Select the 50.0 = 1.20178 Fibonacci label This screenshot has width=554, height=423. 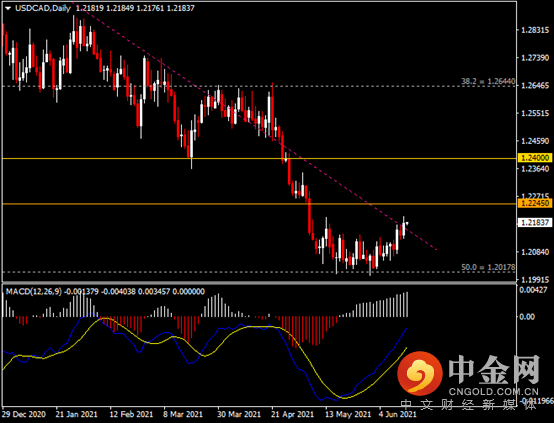(x=488, y=267)
